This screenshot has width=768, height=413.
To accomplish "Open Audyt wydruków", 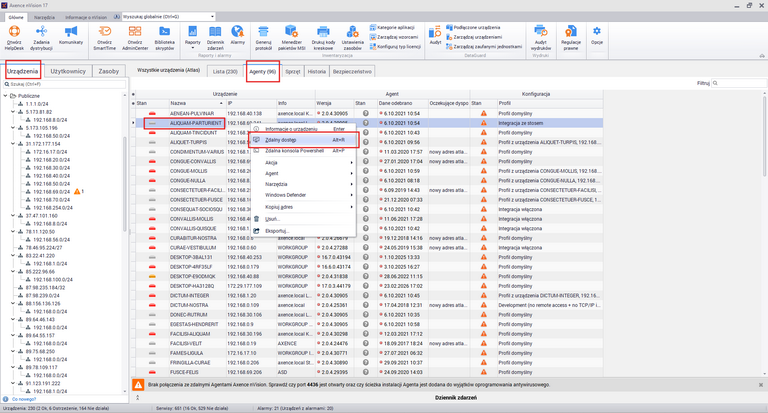I will tap(541, 38).
